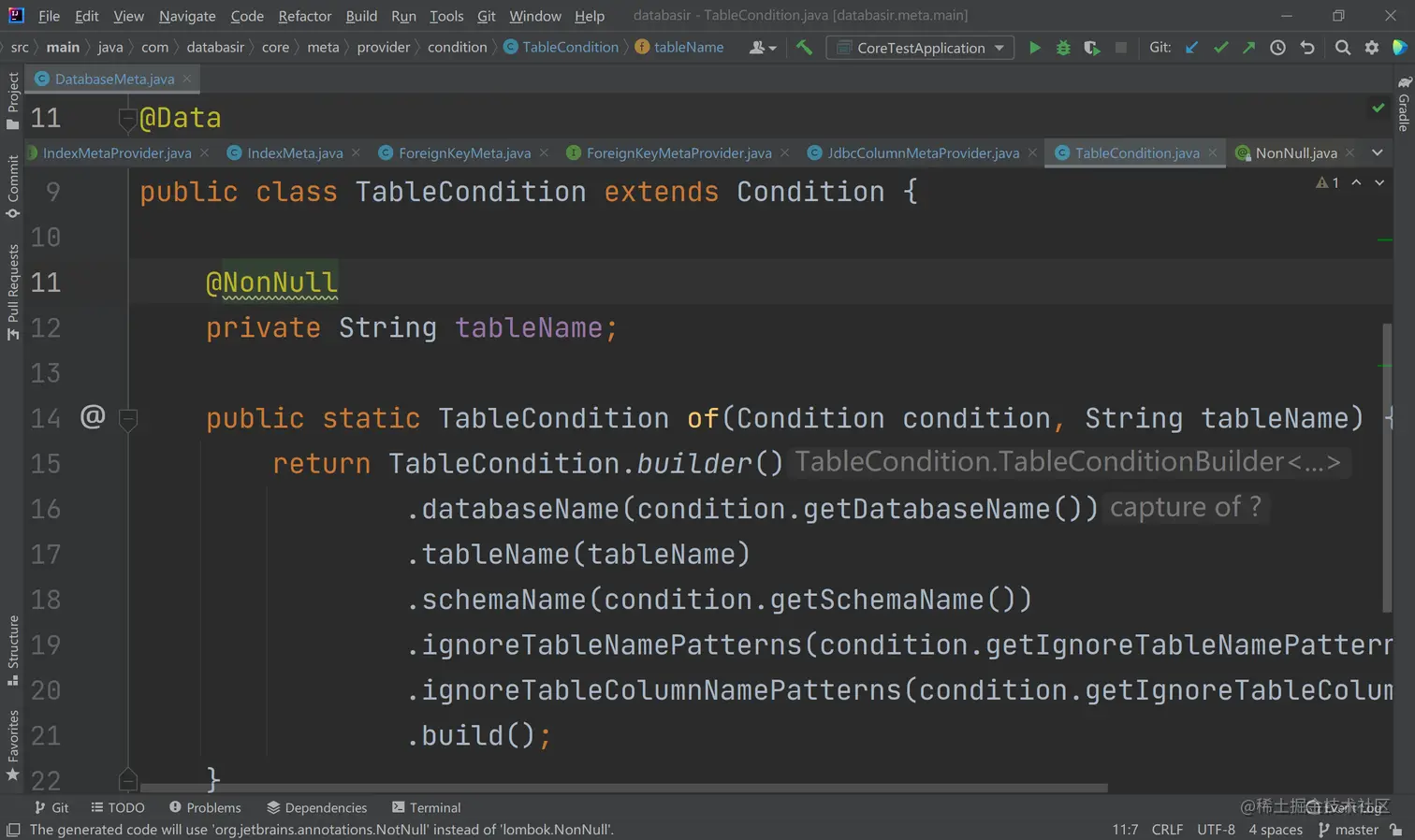Open the 4 spaces indent settings

coord(1276,830)
